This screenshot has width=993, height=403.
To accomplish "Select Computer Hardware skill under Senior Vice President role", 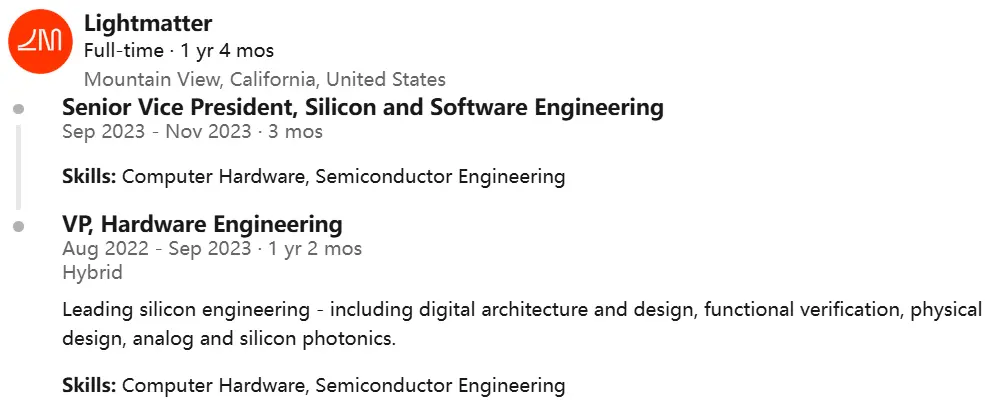I will pos(213,177).
